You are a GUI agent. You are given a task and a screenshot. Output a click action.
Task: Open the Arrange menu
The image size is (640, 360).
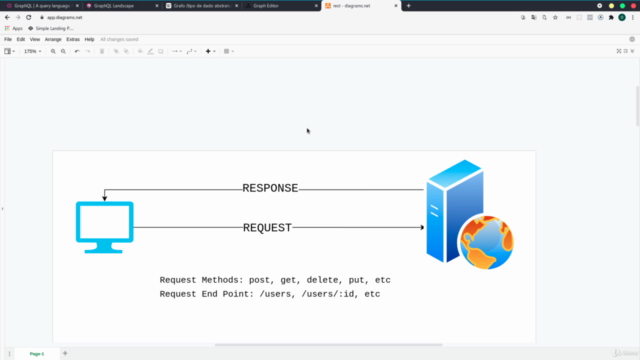pos(53,40)
